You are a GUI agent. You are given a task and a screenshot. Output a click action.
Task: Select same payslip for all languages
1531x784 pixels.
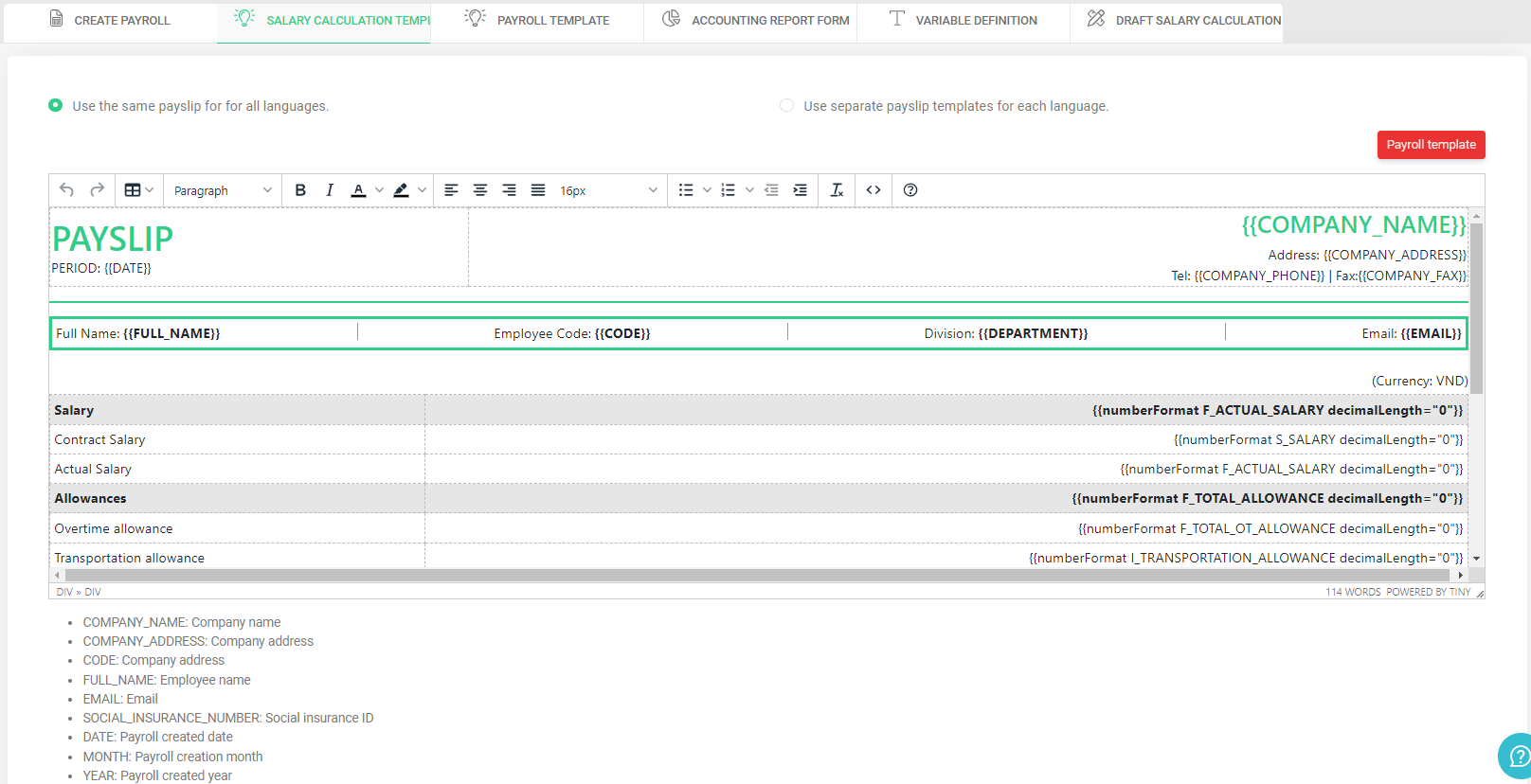point(56,105)
